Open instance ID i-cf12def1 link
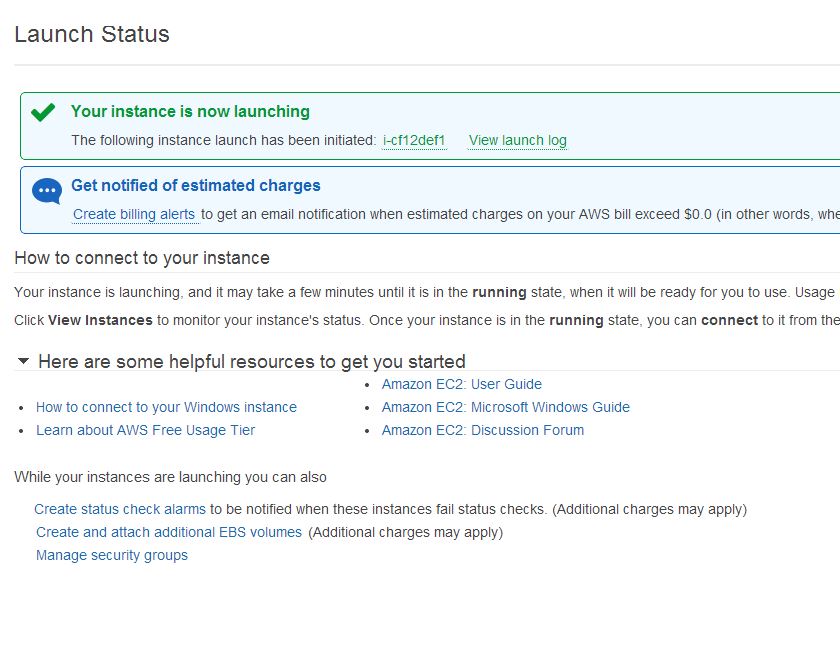 pyautogui.click(x=414, y=141)
